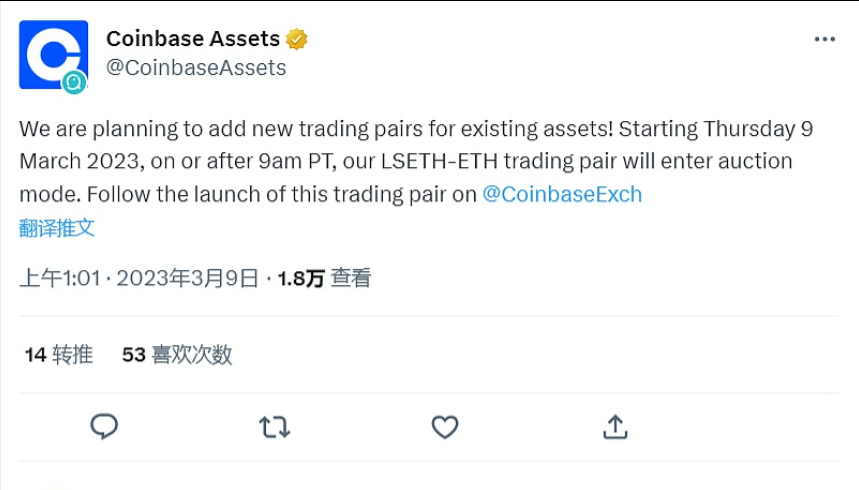Follow the @CoinbaseExch mention link
Screen dimensions: 859x490
[x=562, y=194]
